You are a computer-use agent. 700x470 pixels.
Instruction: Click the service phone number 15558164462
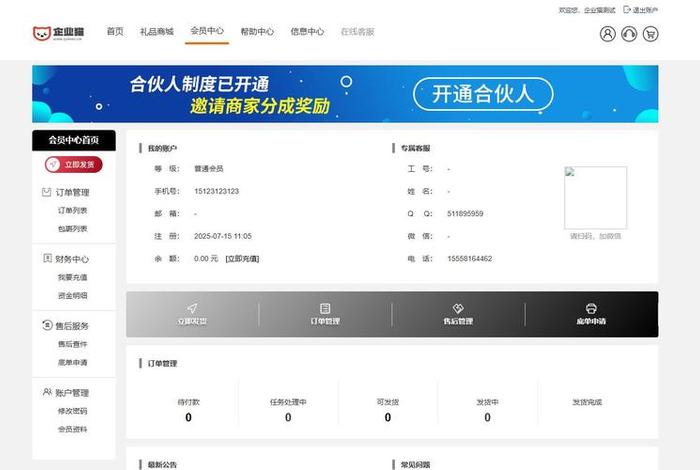[470, 259]
